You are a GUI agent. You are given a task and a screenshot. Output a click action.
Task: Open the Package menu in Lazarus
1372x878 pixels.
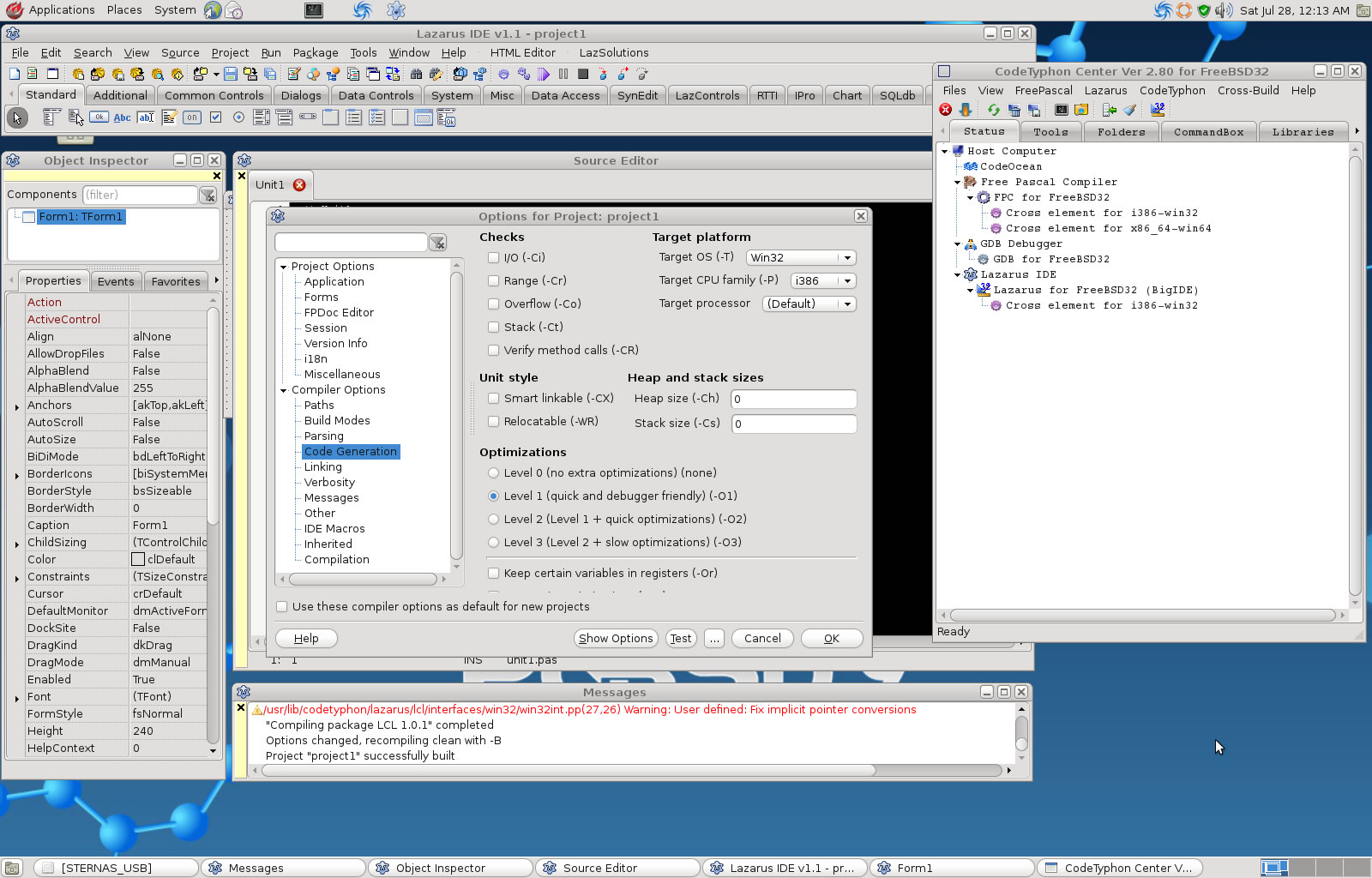[316, 52]
